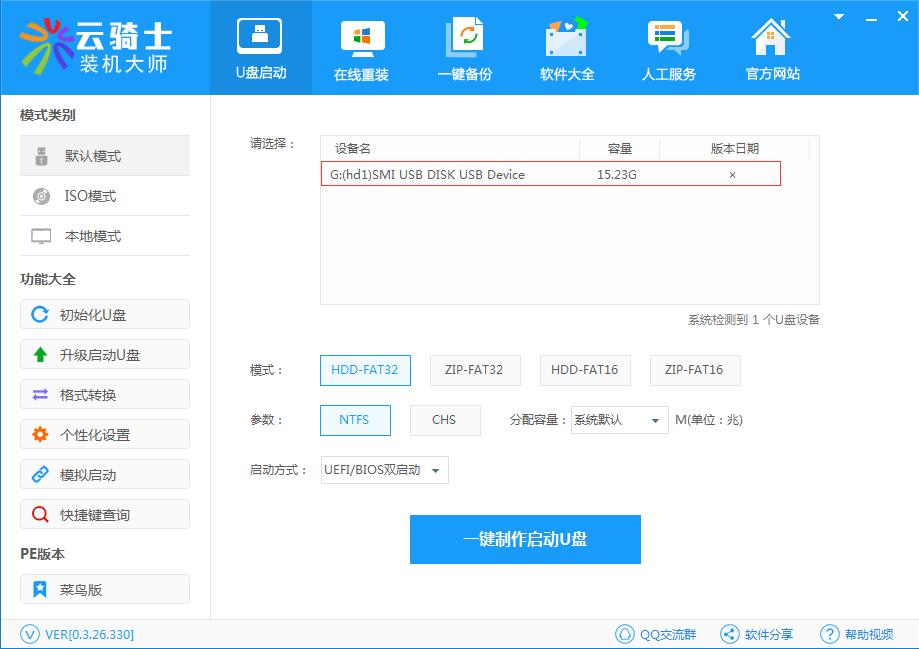
Task: Select the G:(hd1)SMI USB DISK device row
Action: tap(551, 174)
